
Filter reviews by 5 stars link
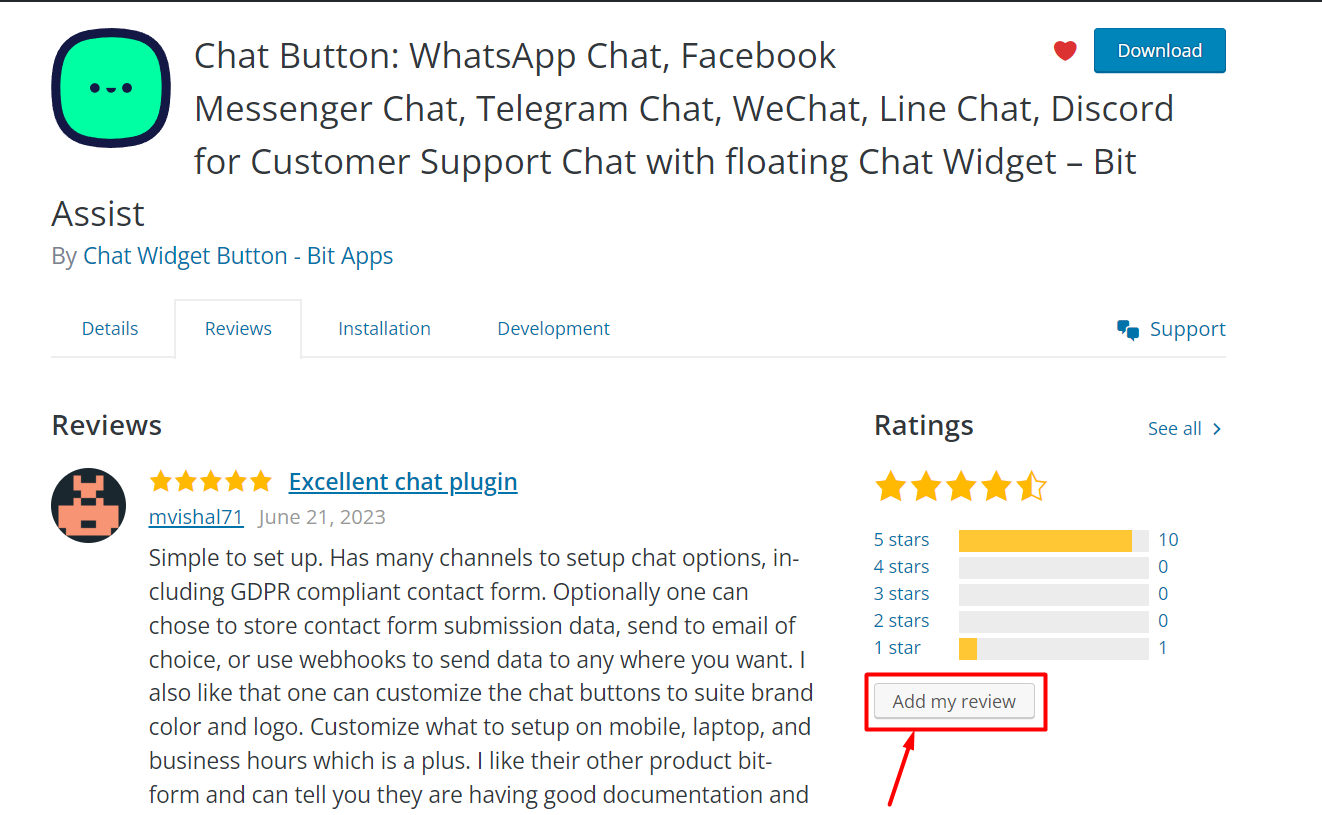coord(901,540)
